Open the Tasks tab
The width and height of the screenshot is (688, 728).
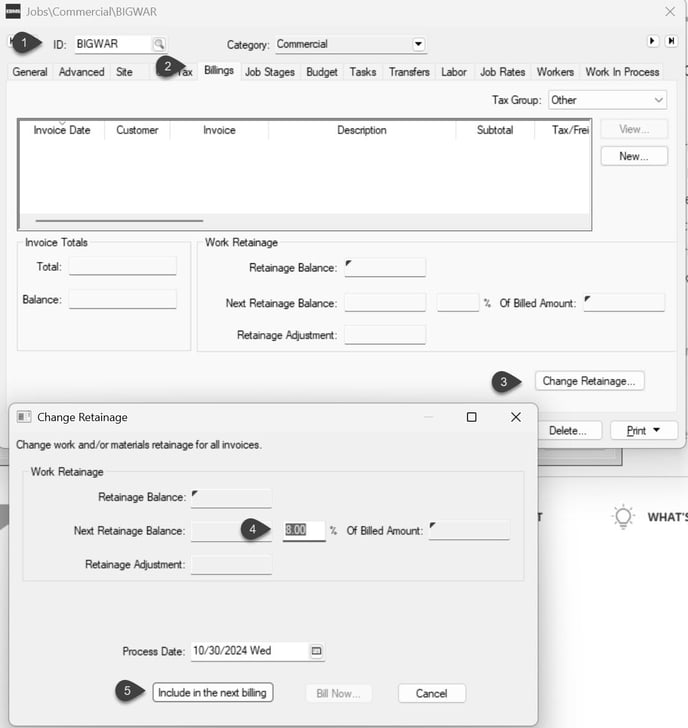[x=363, y=72]
